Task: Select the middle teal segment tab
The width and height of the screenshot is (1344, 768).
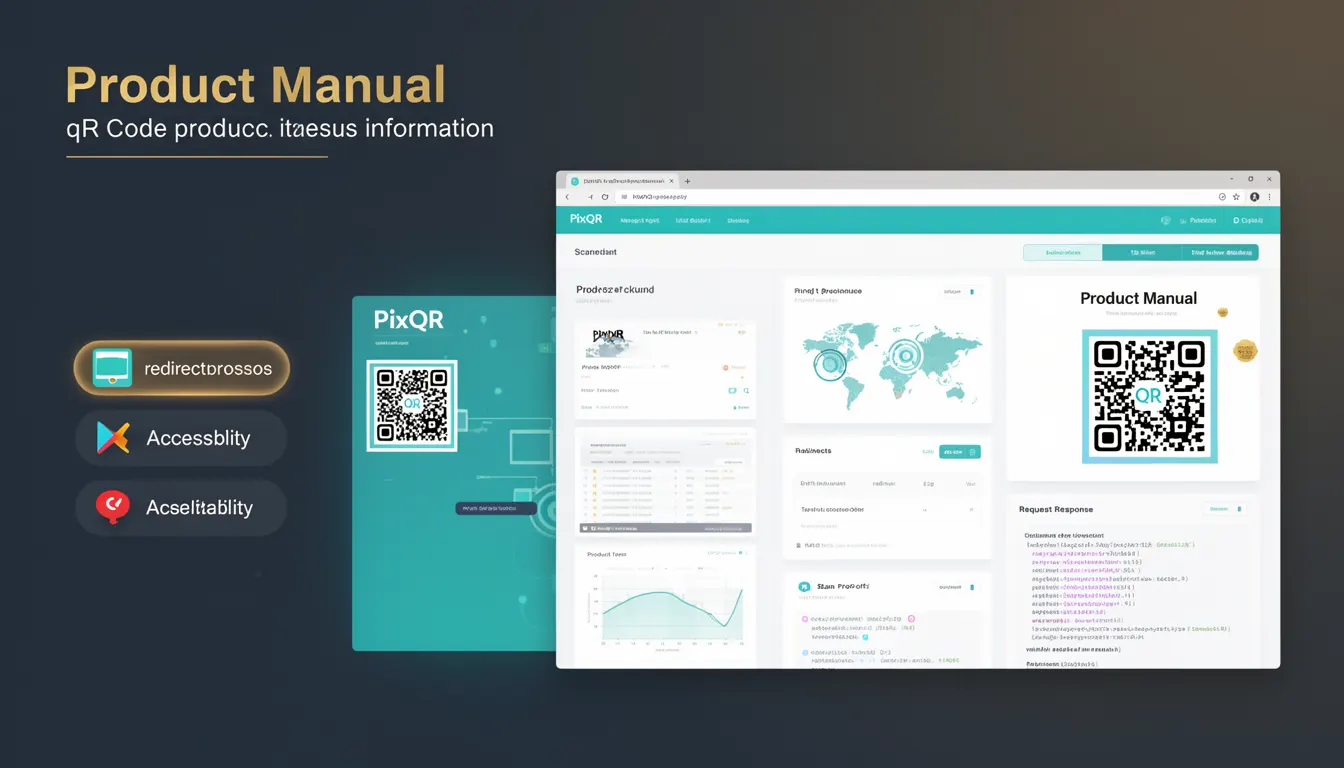Action: 1141,253
